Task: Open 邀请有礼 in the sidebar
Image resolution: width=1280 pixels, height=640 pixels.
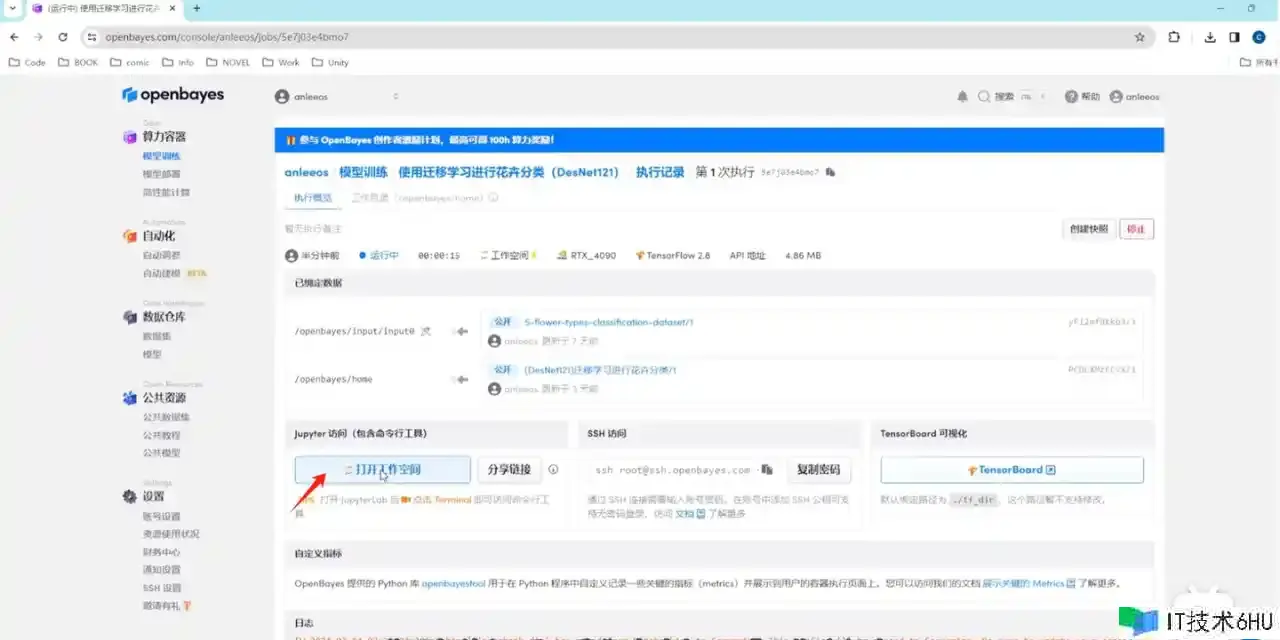Action: click(x=166, y=606)
